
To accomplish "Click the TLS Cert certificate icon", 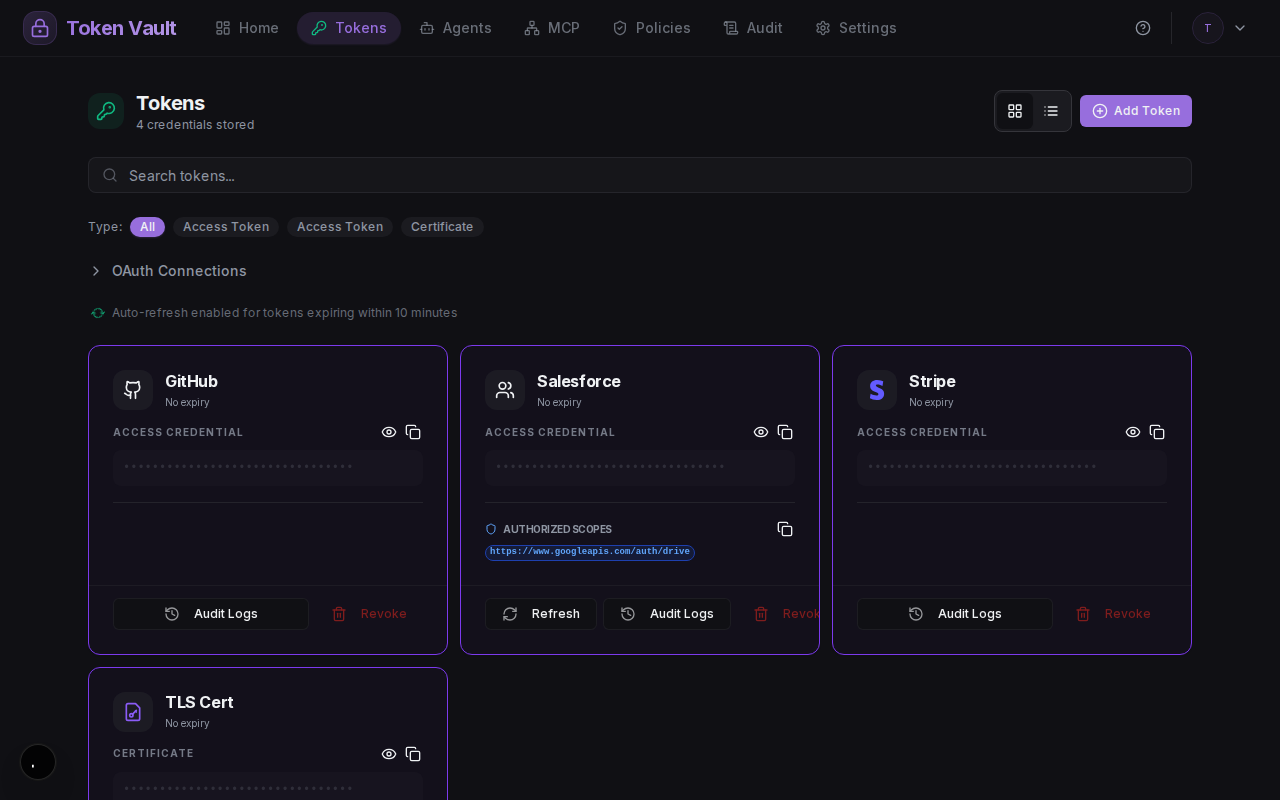I will (x=133, y=712).
